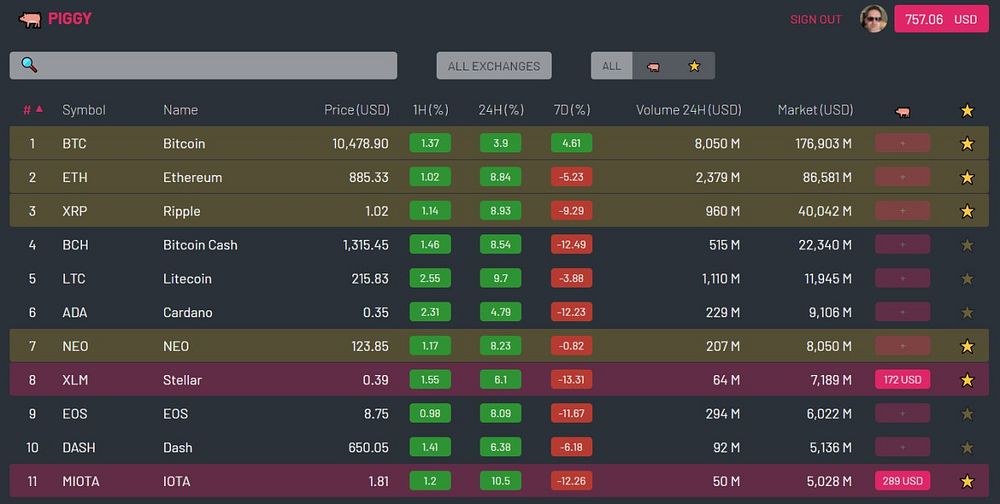Click Ethereum 7D change -5.23 badge

click(571, 177)
